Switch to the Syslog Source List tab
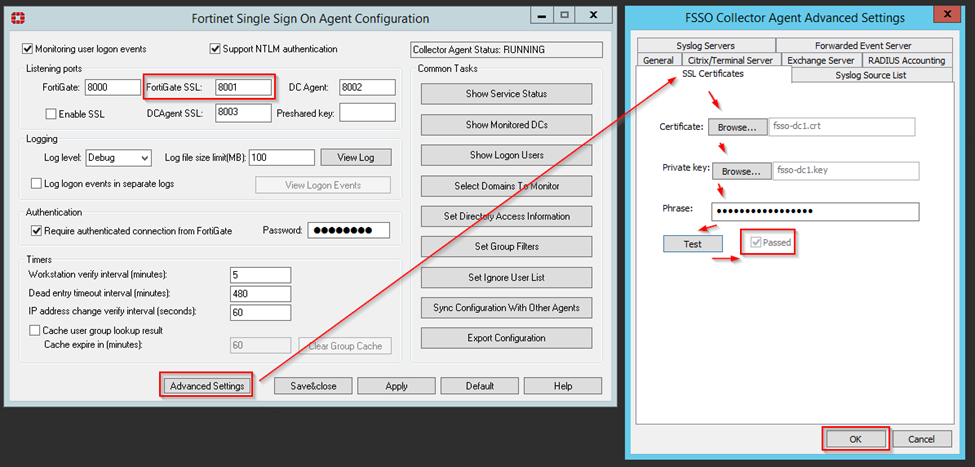The image size is (975, 467). [x=871, y=75]
